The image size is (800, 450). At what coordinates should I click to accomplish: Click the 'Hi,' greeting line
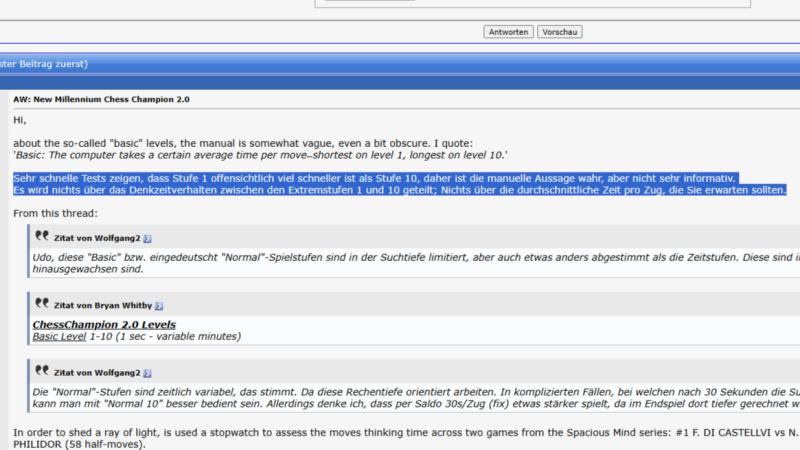click(19, 120)
